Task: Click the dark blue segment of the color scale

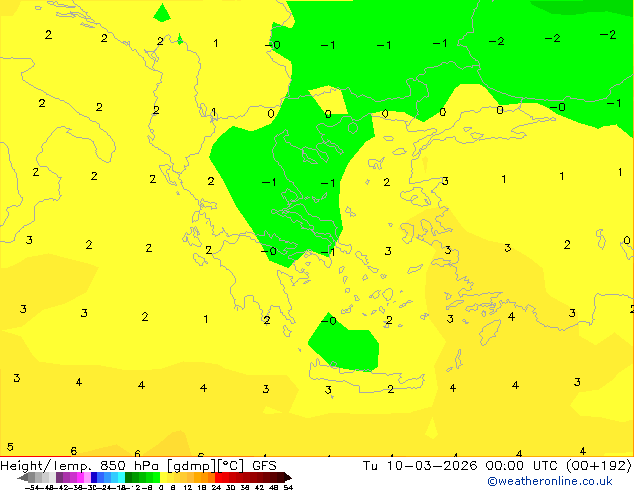Action: 94,477
